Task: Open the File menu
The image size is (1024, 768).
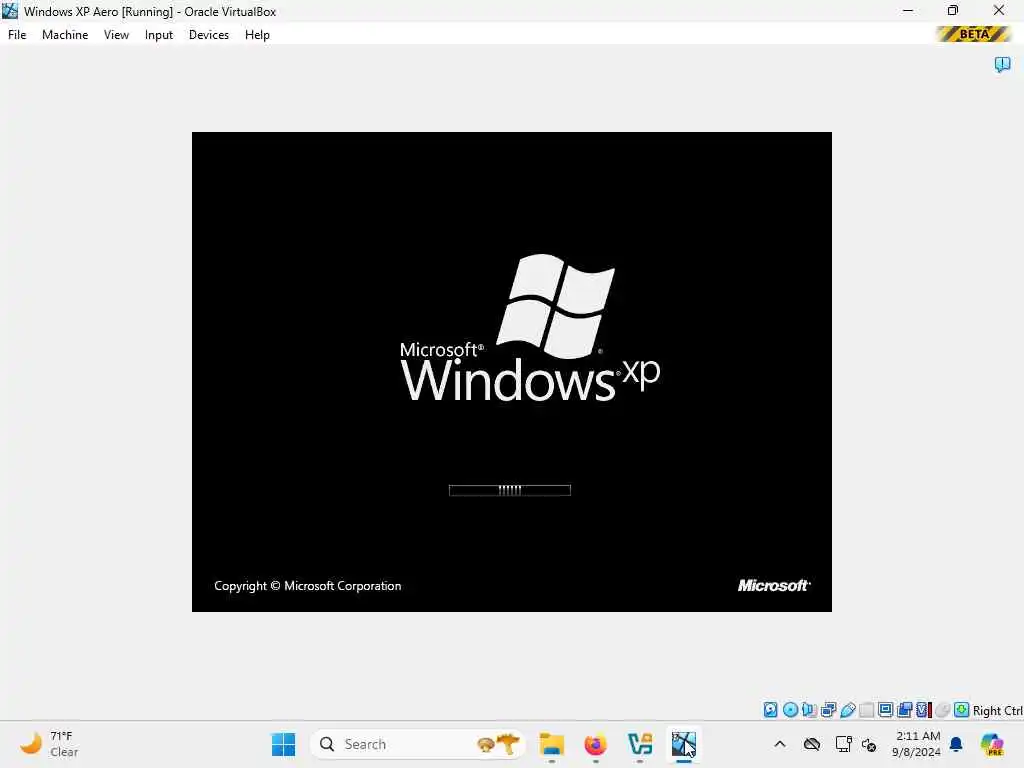Action: (x=17, y=35)
